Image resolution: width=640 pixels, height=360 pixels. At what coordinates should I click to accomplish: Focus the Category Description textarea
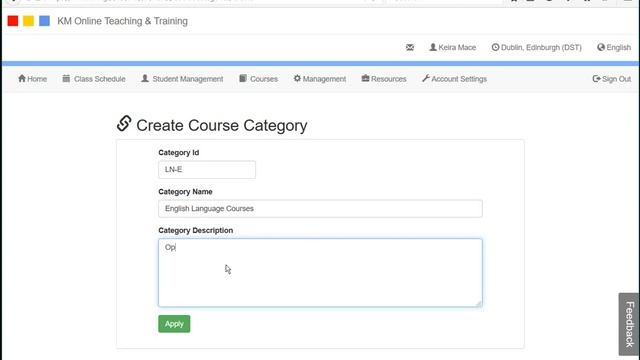click(320, 273)
